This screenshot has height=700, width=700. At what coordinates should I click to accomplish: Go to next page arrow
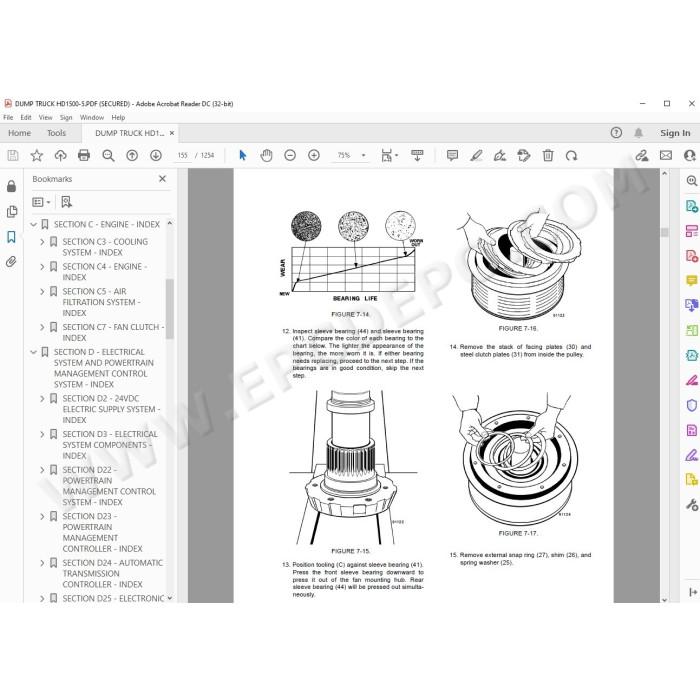pos(156,155)
